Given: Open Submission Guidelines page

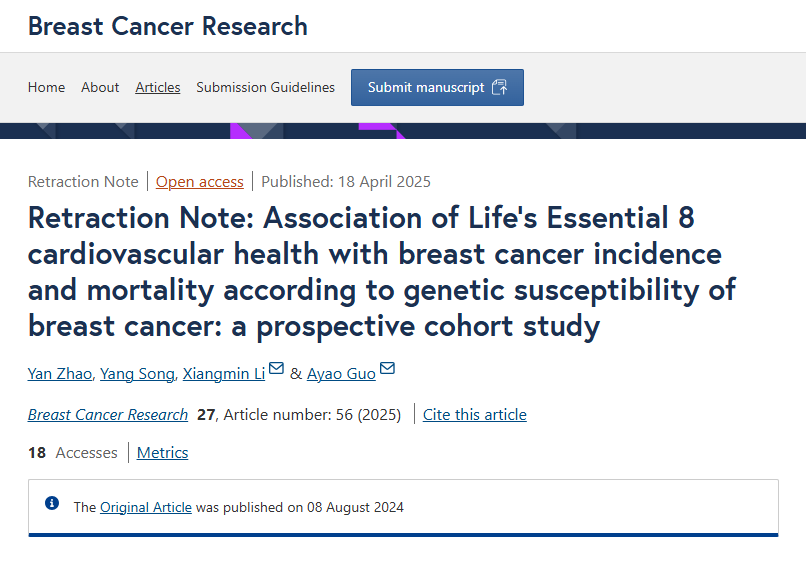Looking at the screenshot, I should coord(265,87).
